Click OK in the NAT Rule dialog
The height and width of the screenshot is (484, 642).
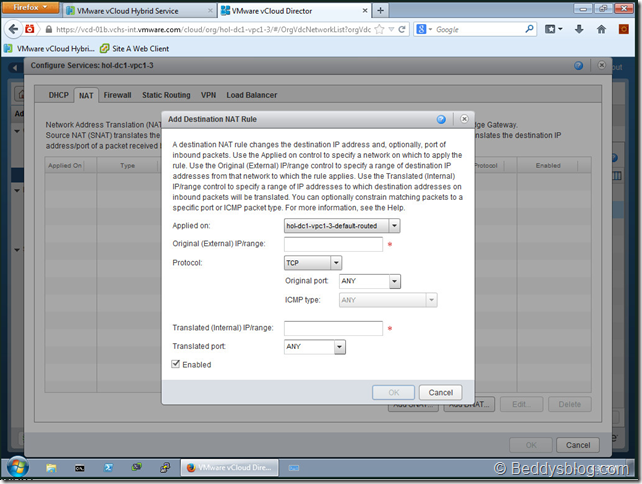(393, 392)
